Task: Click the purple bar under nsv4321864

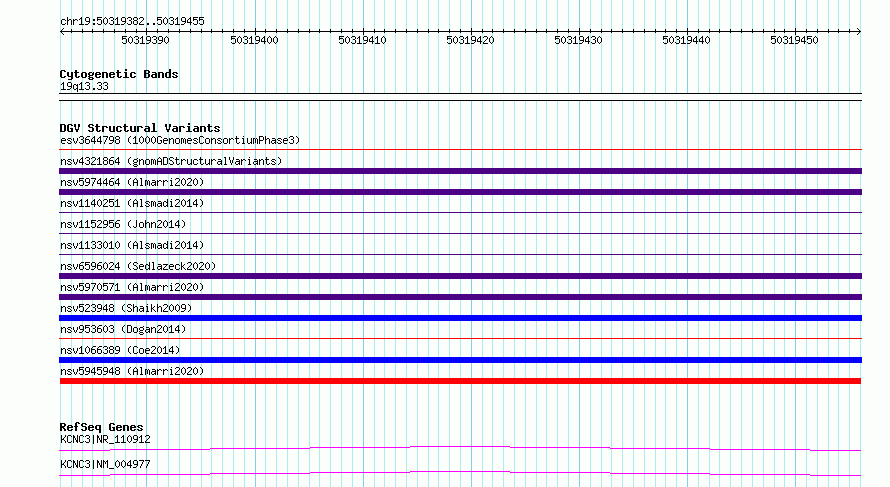Action: [x=460, y=171]
